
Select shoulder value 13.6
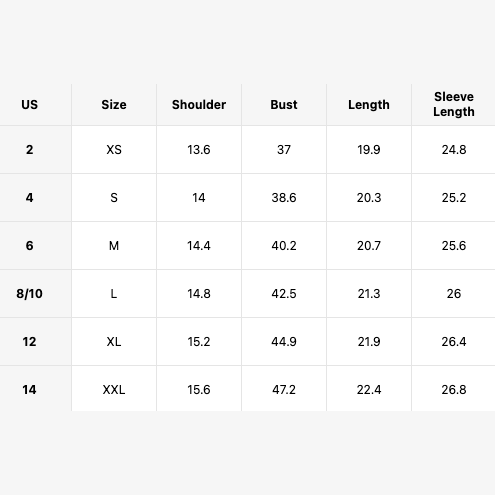[x=199, y=150]
